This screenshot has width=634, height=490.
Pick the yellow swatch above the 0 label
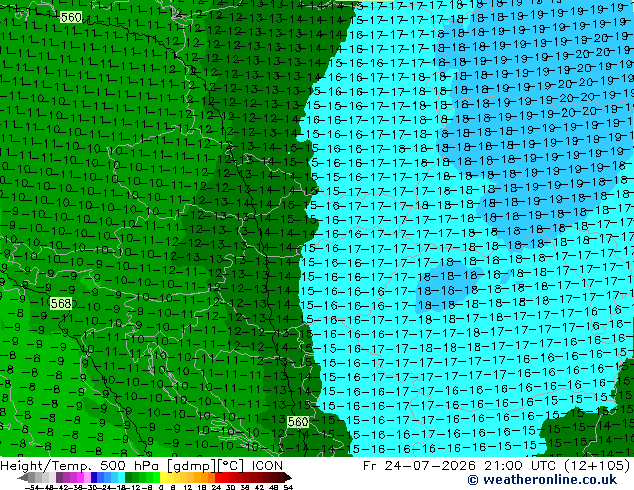[x=163, y=478]
